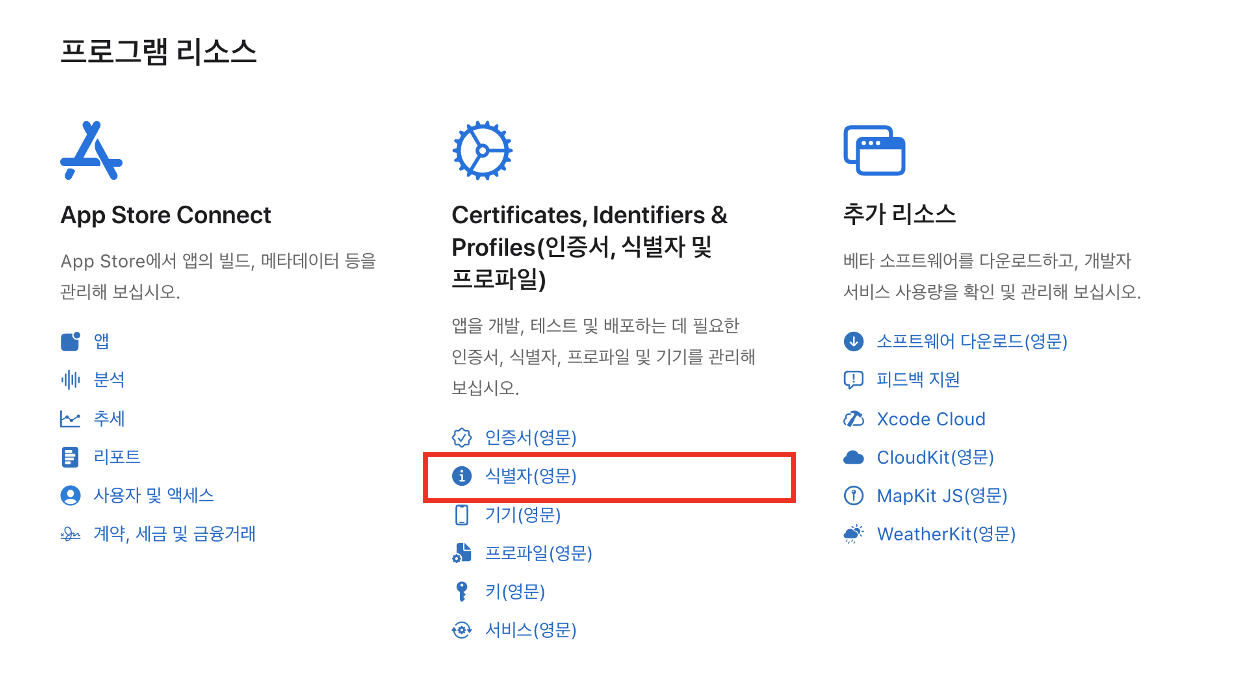This screenshot has height=690, width=1234.
Task: Open the 피드백 지원 link
Action: point(918,380)
